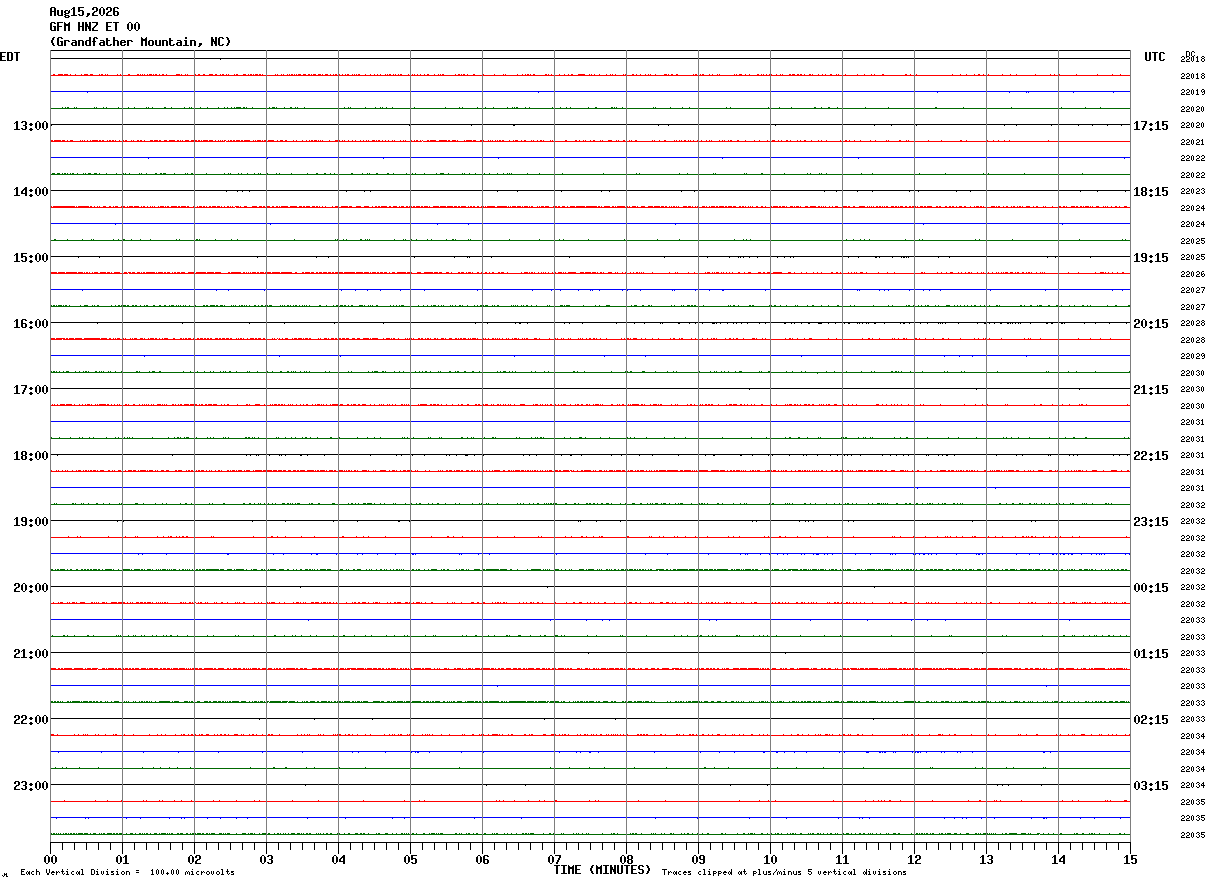Screen dimensions: 1210x886
Task: Select minute tick 15 on time axis
Action: [x=1130, y=859]
